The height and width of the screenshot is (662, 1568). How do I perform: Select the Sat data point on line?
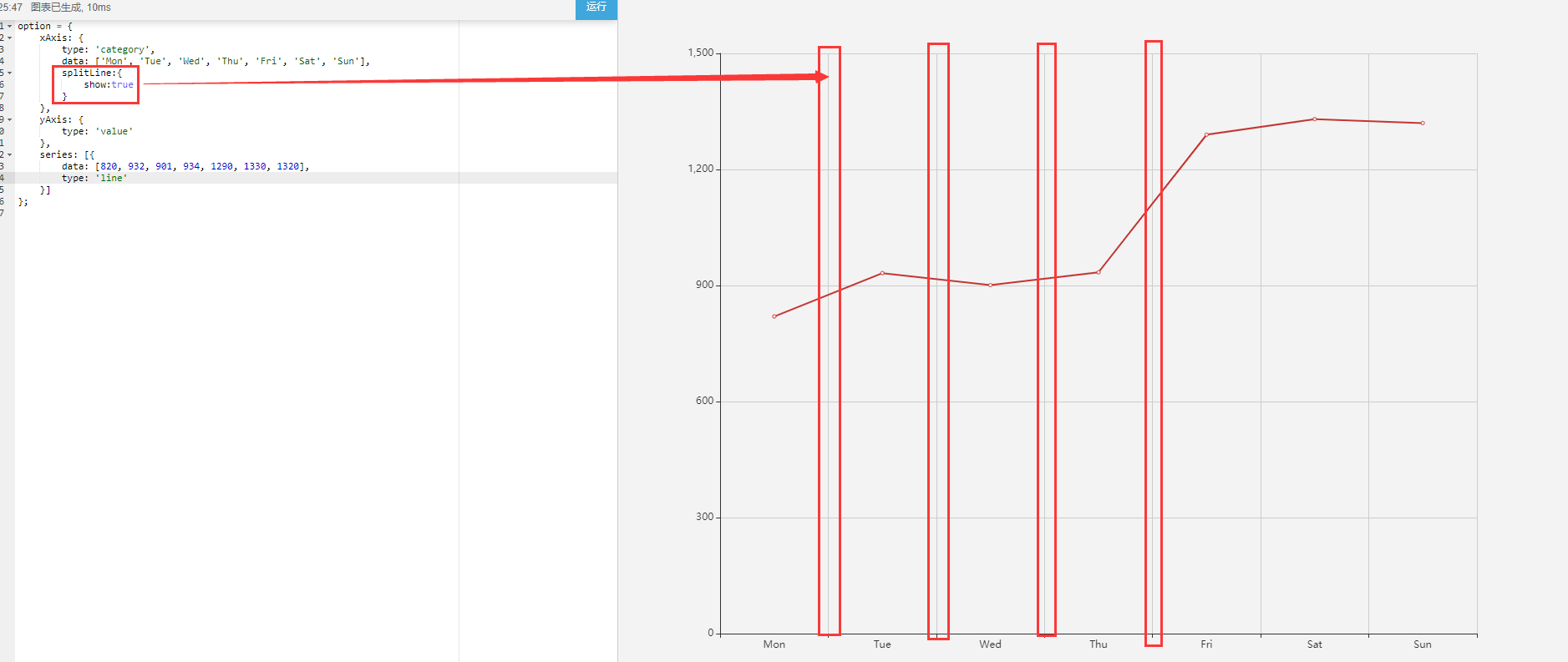point(1315,119)
